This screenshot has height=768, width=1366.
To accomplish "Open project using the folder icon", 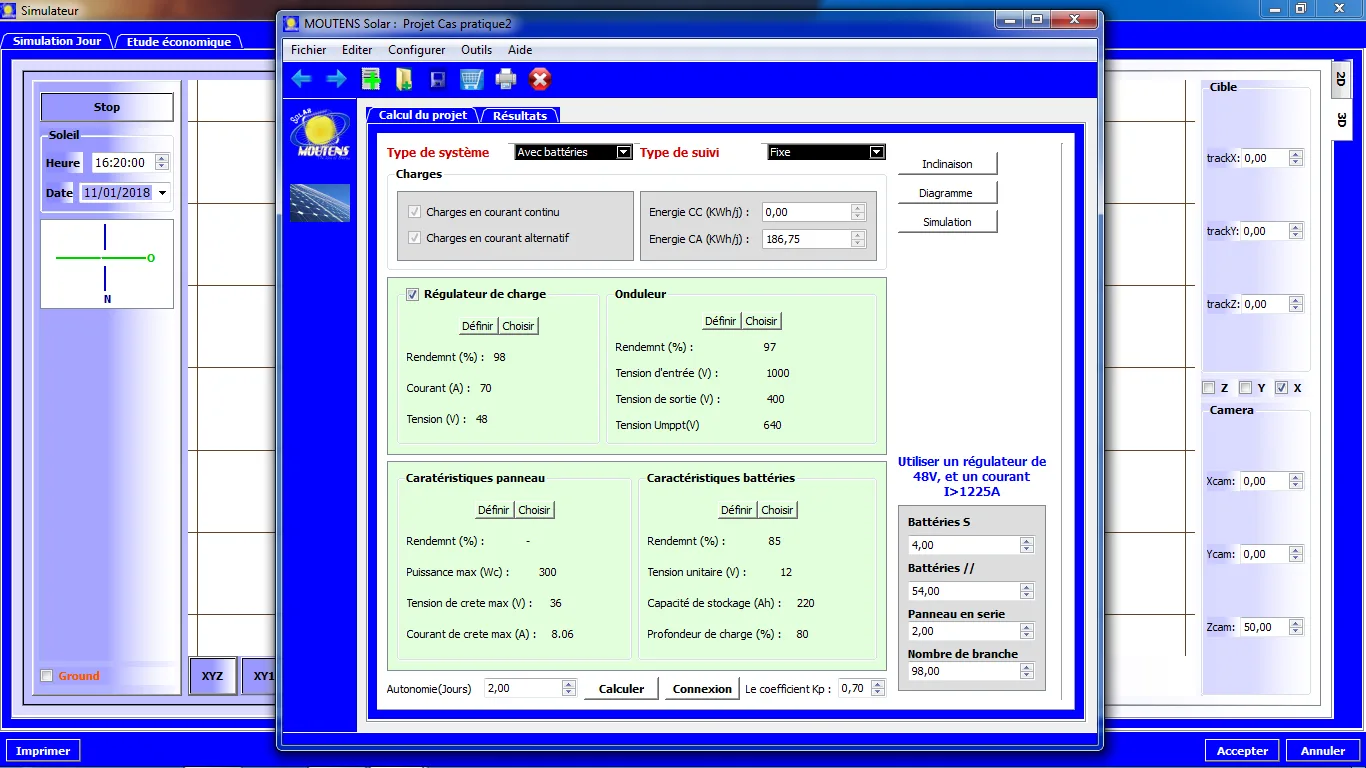I will click(x=404, y=79).
